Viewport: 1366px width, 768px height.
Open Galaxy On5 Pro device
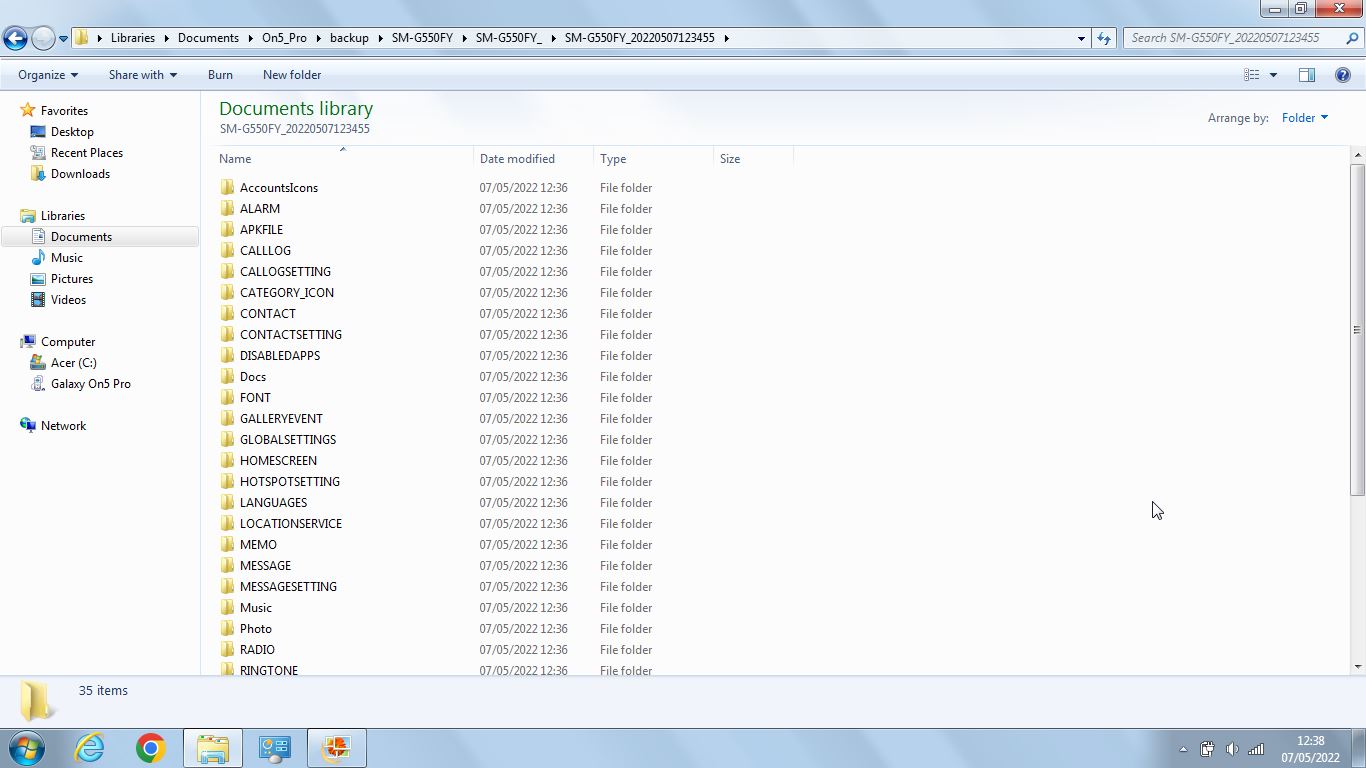tap(91, 384)
